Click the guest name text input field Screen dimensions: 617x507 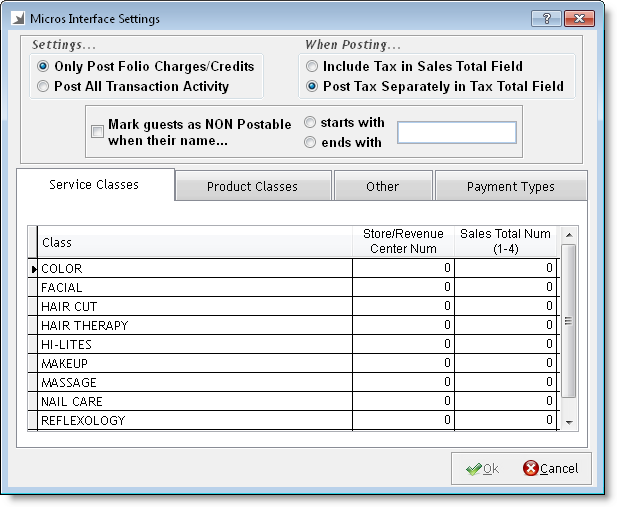pos(456,133)
